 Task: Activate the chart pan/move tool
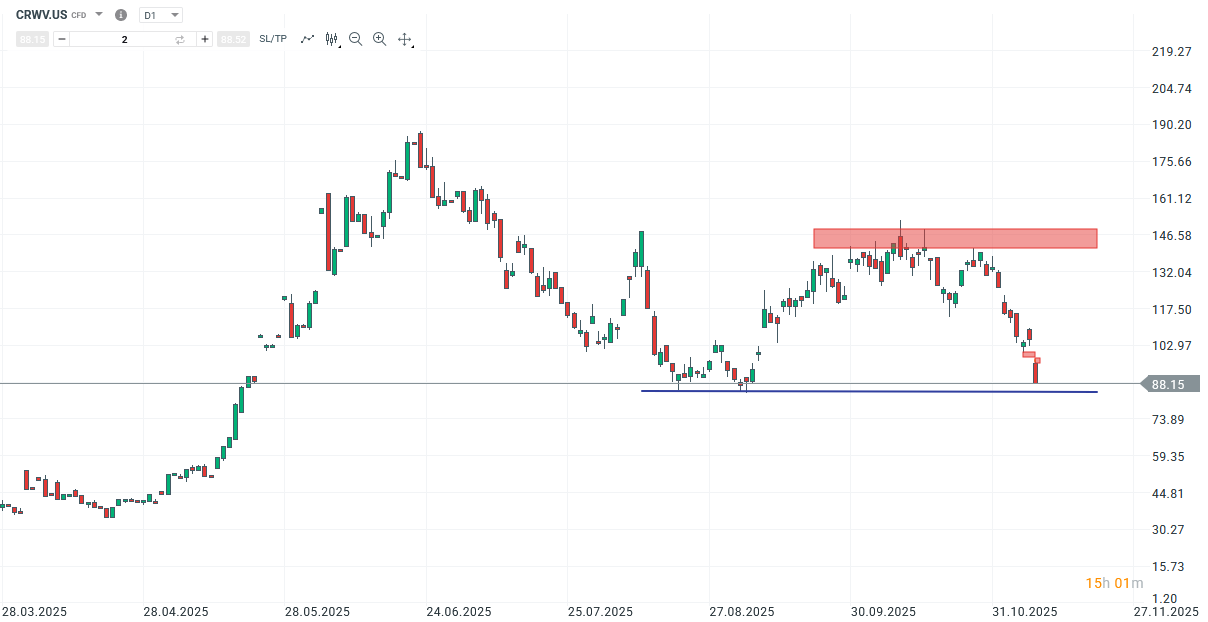click(x=404, y=38)
